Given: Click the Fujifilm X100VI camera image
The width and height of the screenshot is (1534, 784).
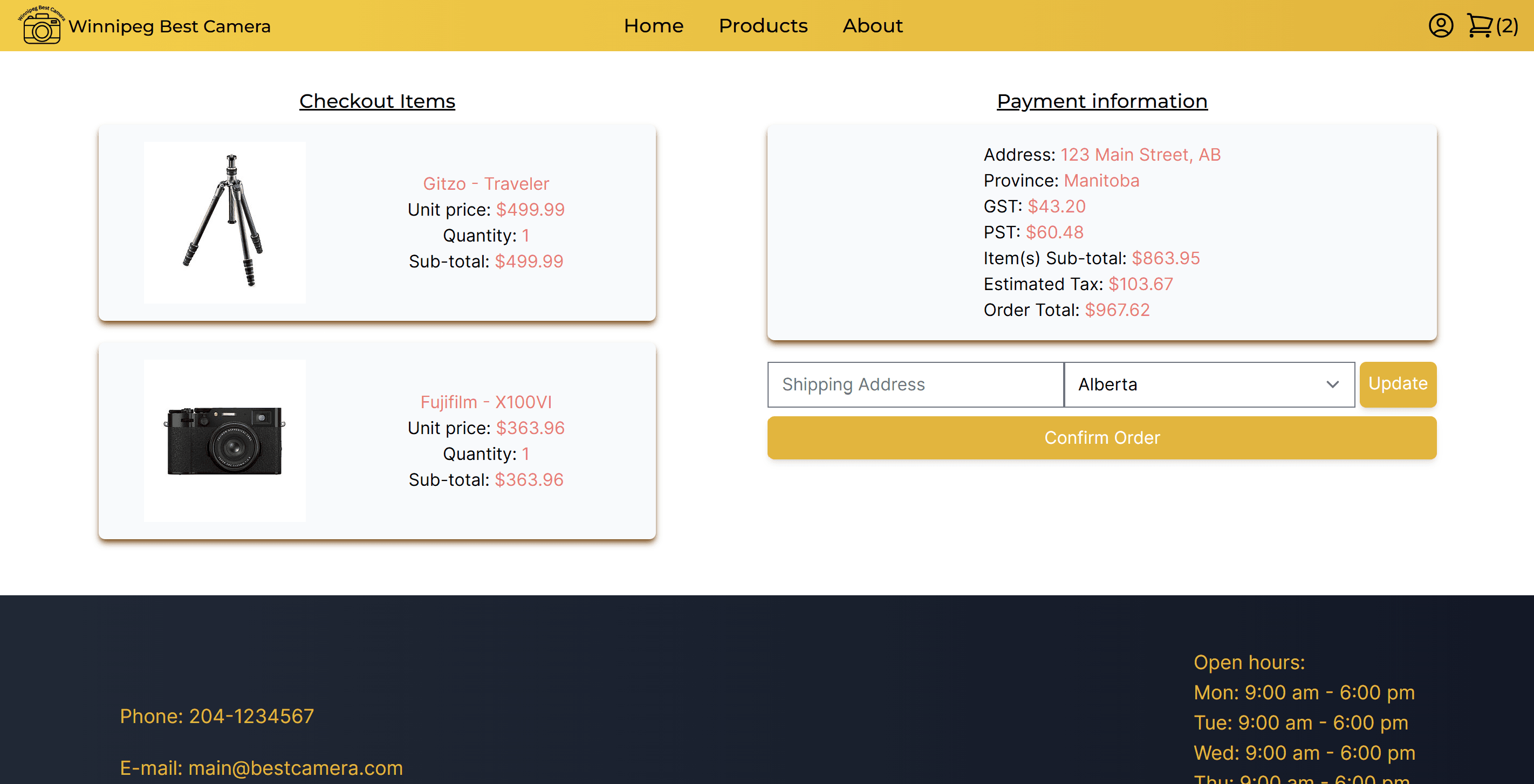Looking at the screenshot, I should [224, 441].
